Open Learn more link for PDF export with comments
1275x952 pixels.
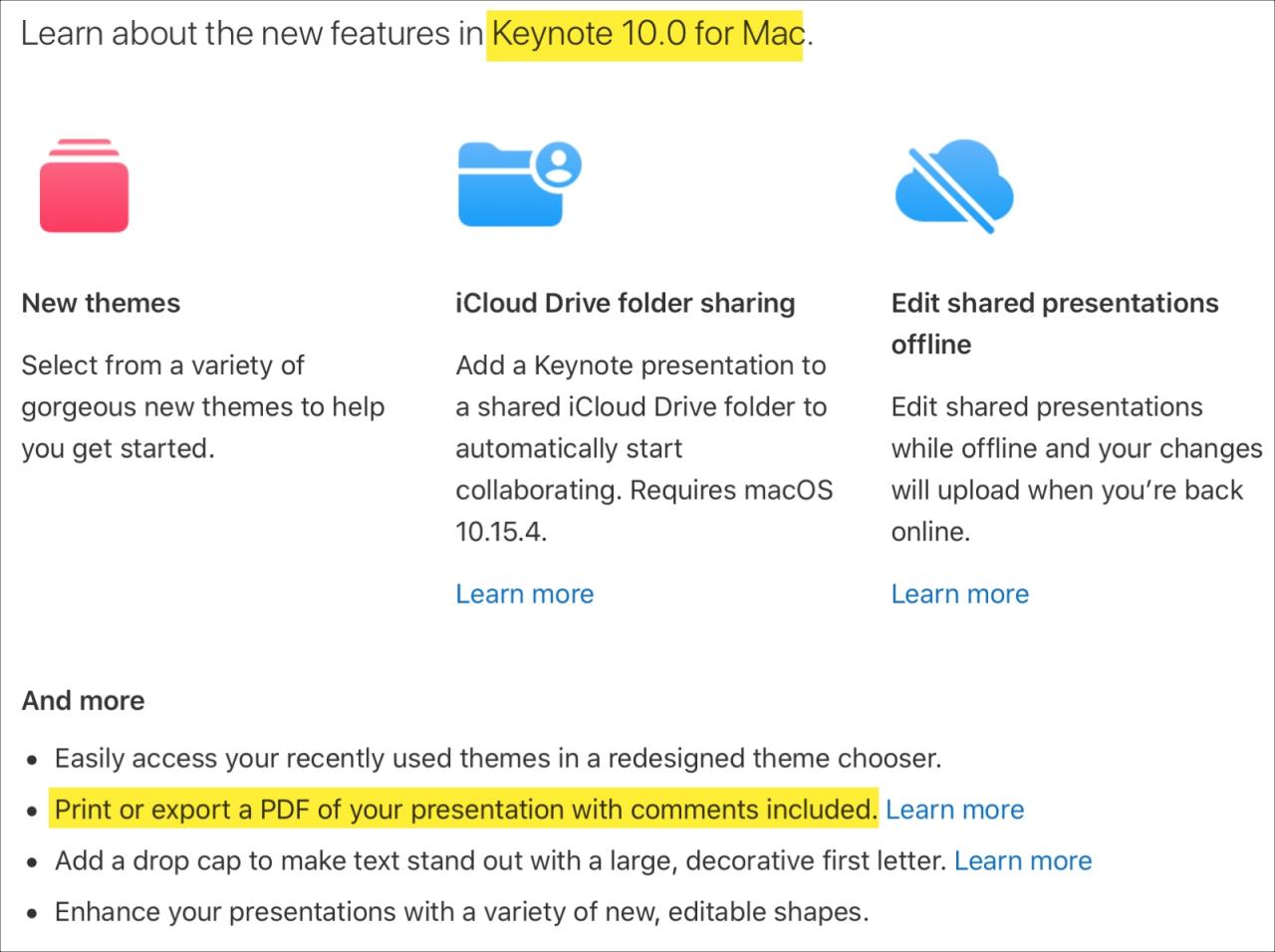[x=954, y=810]
